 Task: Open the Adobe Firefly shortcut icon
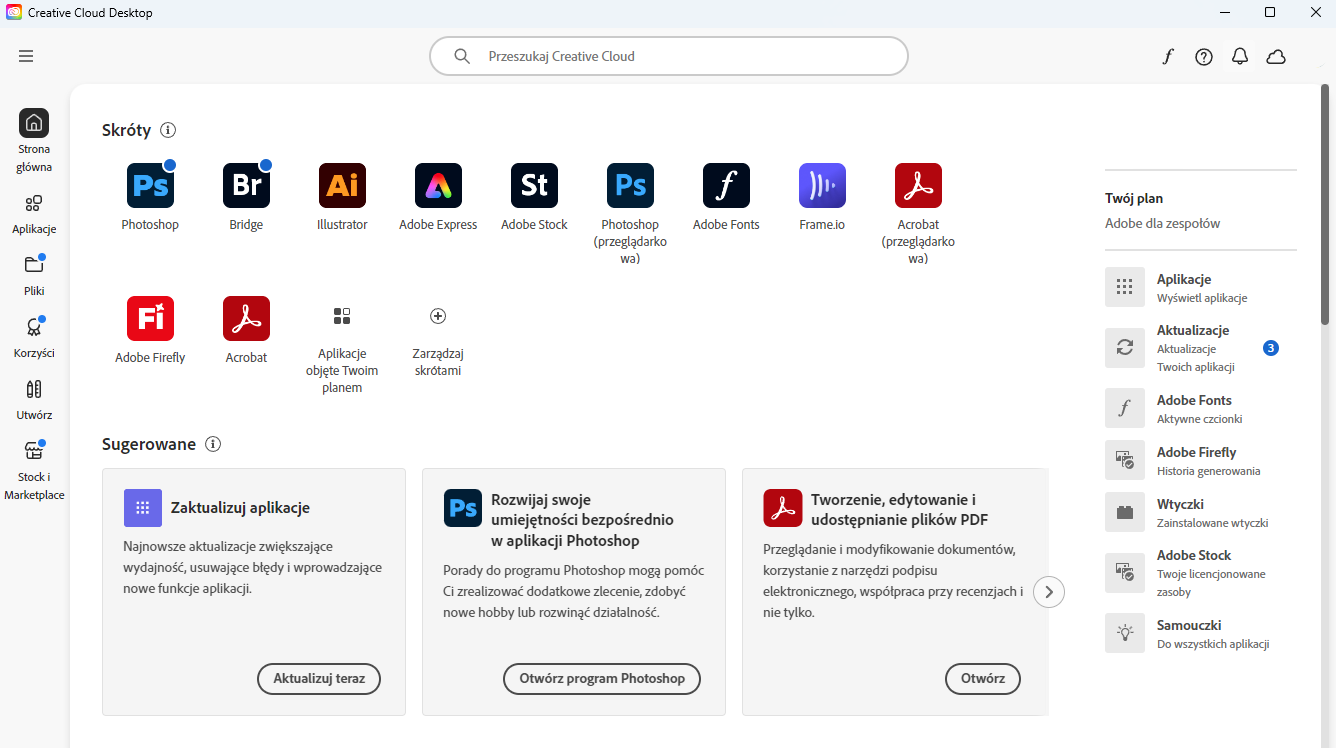(150, 319)
